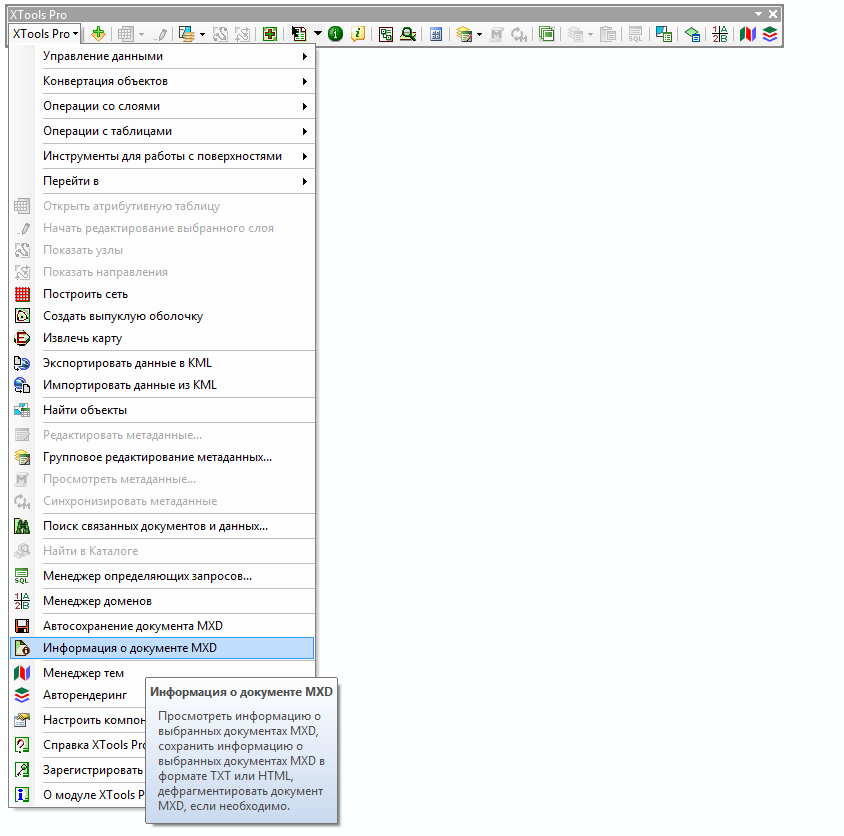
Task: Open the dropdown arrow next to layers icon
Action: [x=202, y=34]
